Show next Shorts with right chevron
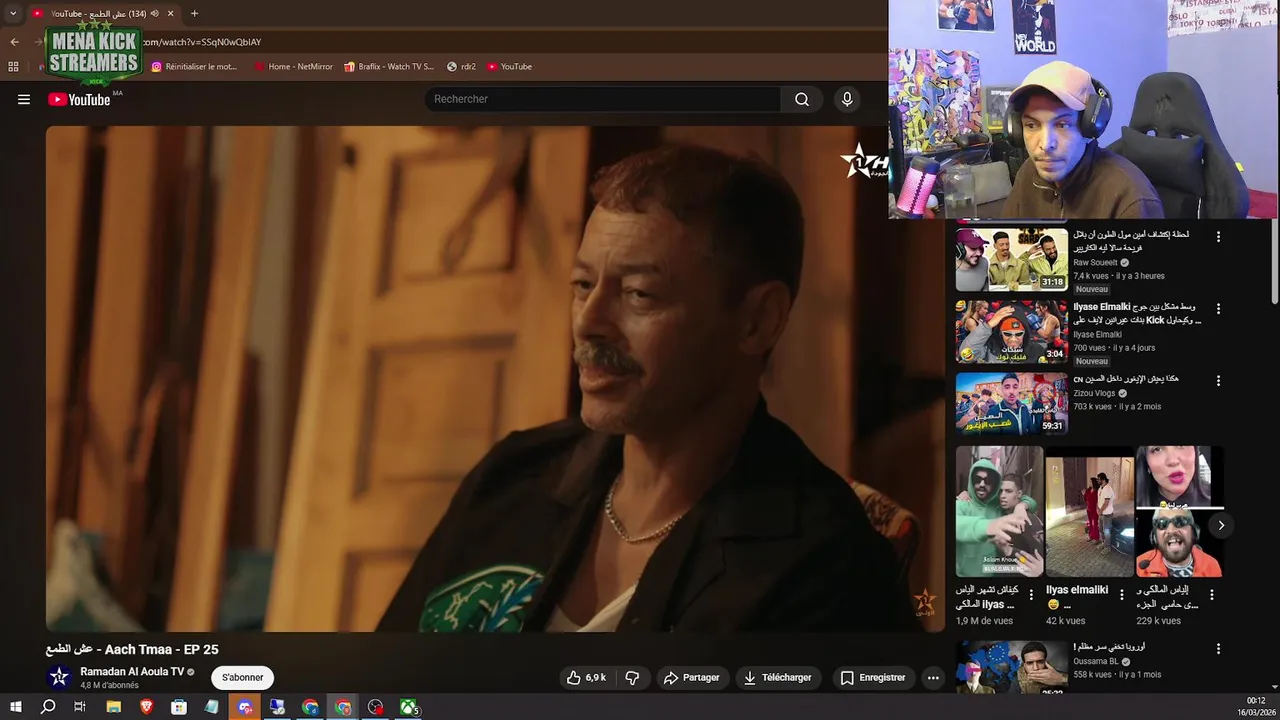This screenshot has width=1280, height=720. (1221, 525)
